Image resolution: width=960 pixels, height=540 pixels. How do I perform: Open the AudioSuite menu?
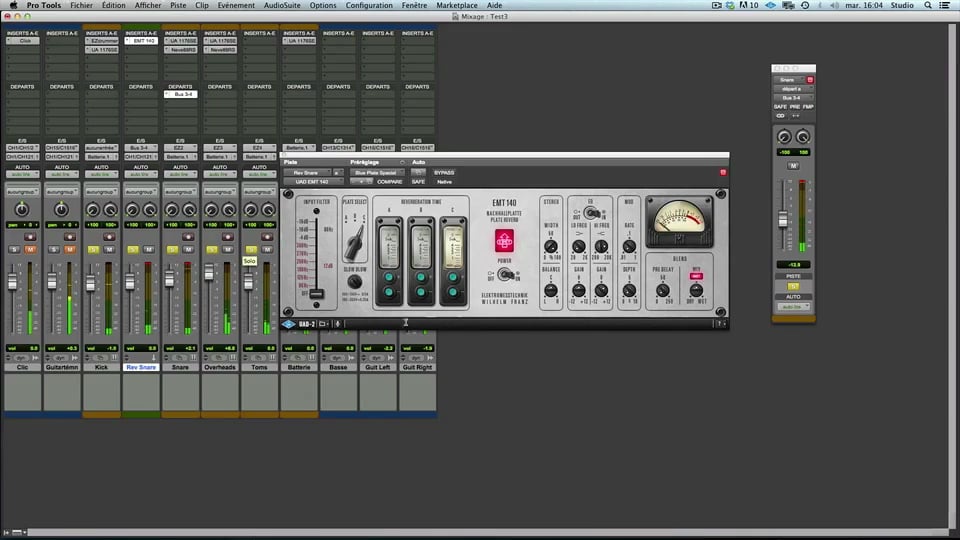tap(282, 5)
